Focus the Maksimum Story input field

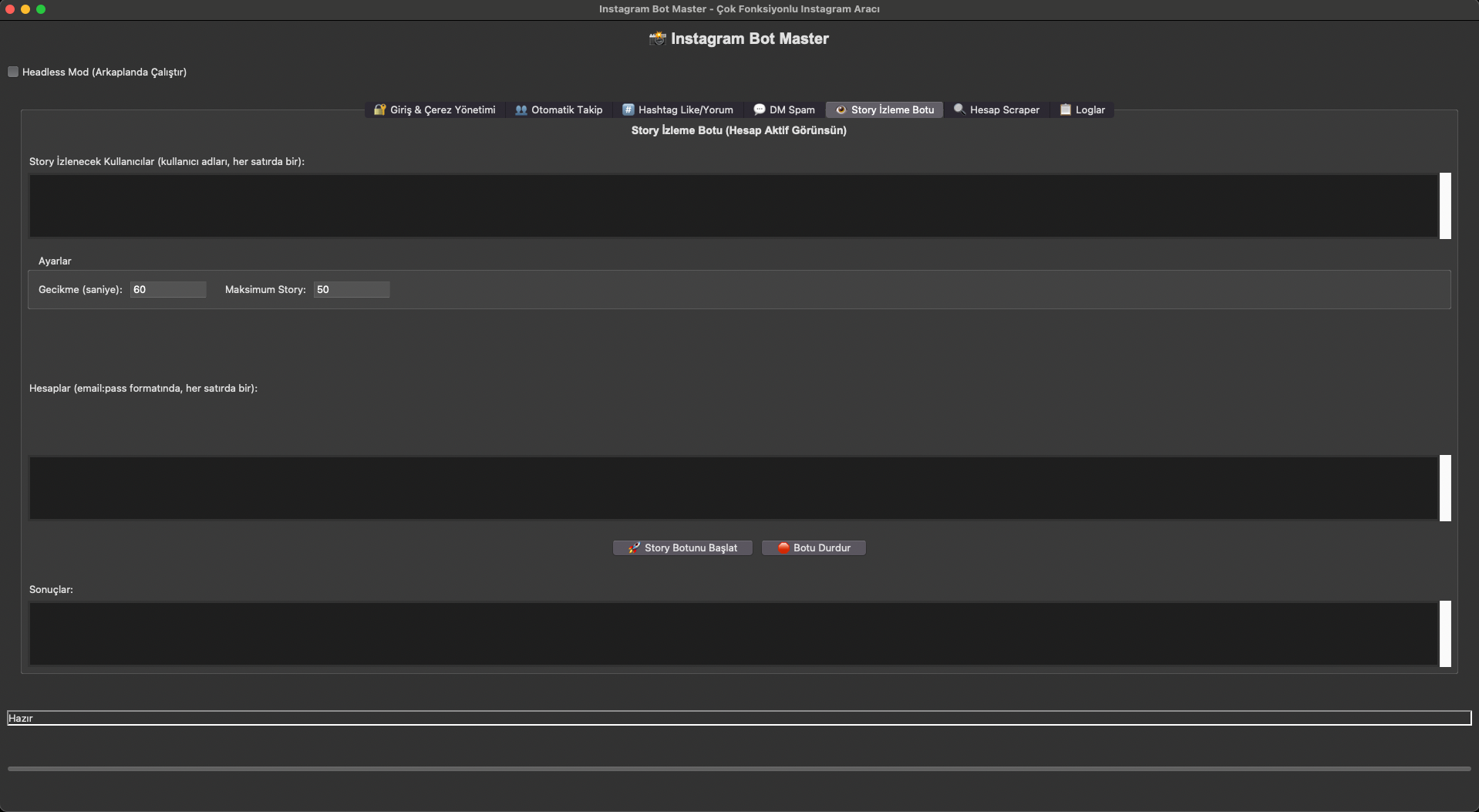352,289
